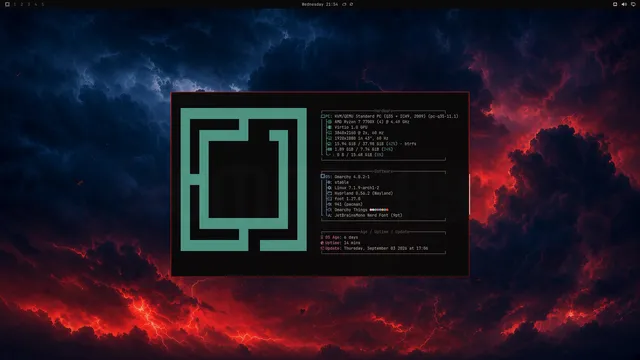Click the 'Hardware' section header

383,111
